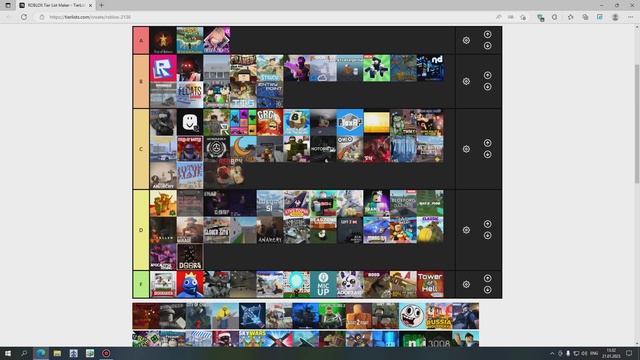The image size is (640, 360).
Task: Click the red recording icon in taskbar
Action: pyautogui.click(x=106, y=353)
